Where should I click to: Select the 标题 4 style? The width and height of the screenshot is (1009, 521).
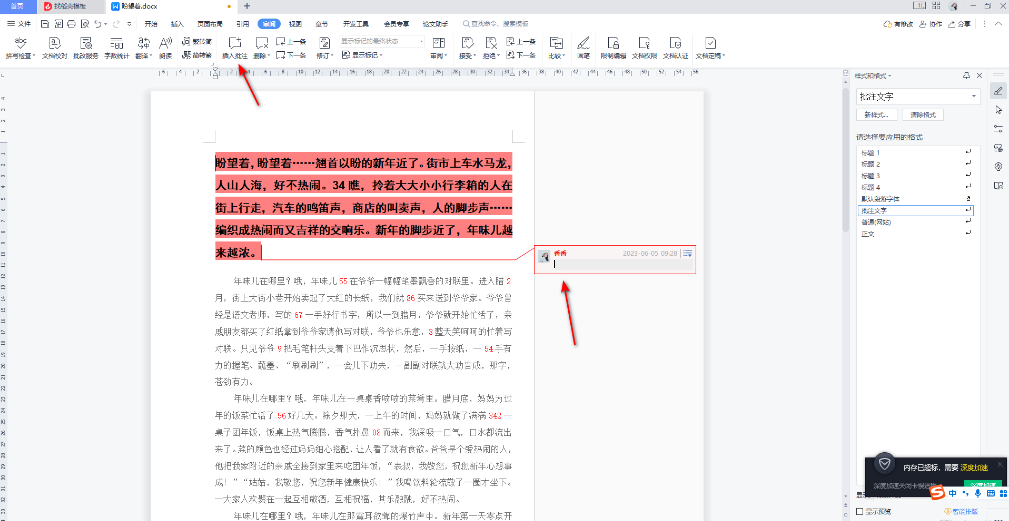point(916,187)
